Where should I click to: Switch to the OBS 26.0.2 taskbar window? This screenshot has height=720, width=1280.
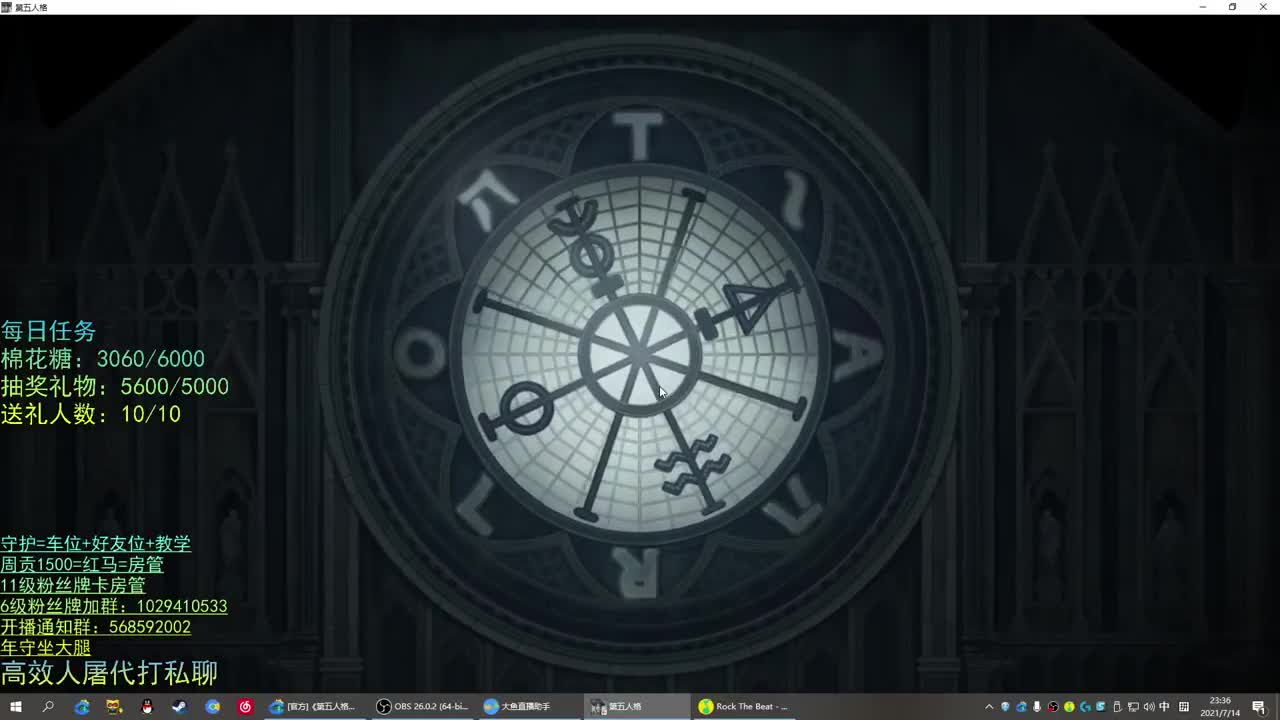click(x=421, y=707)
